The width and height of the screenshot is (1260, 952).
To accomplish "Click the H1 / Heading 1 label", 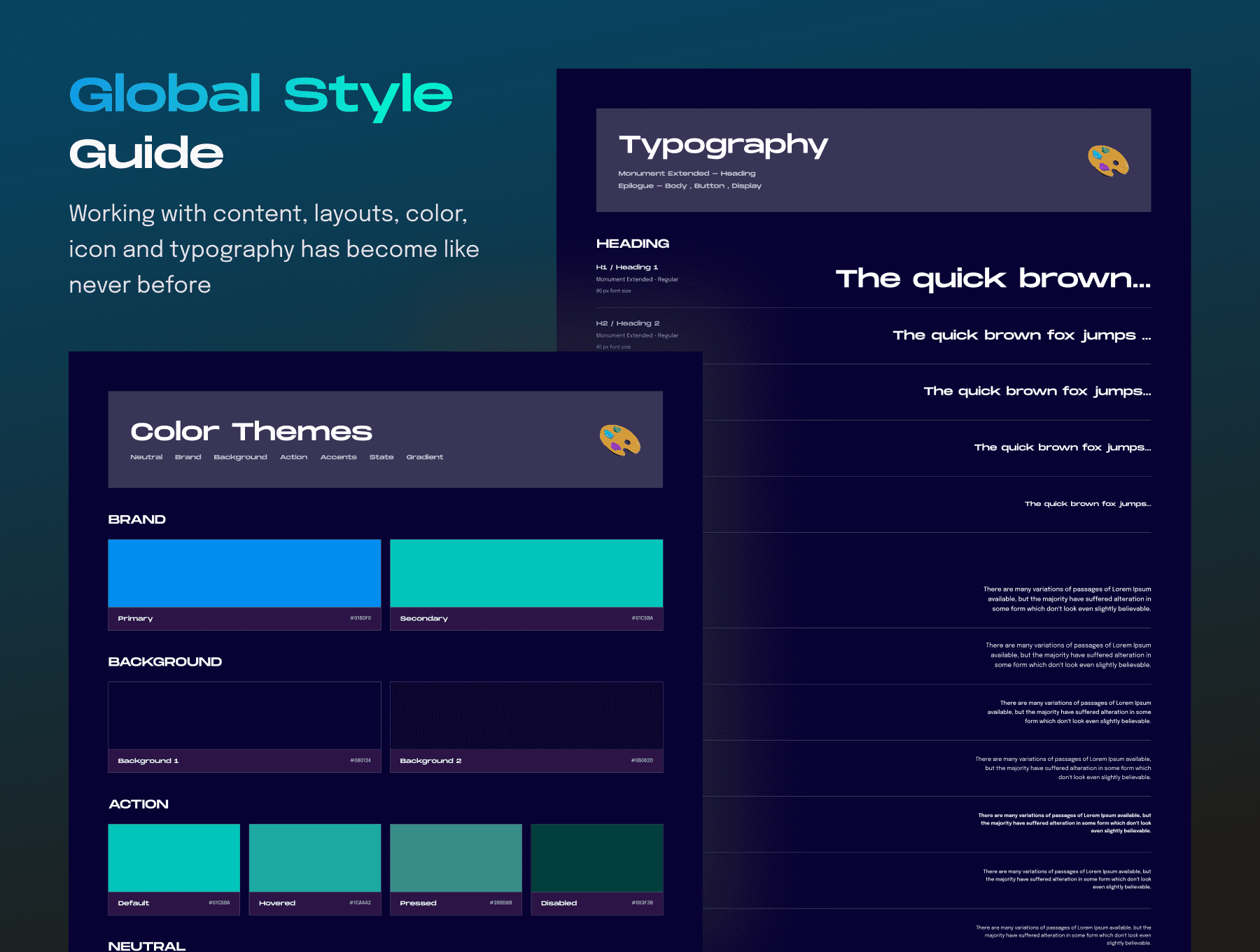I will coord(626,267).
